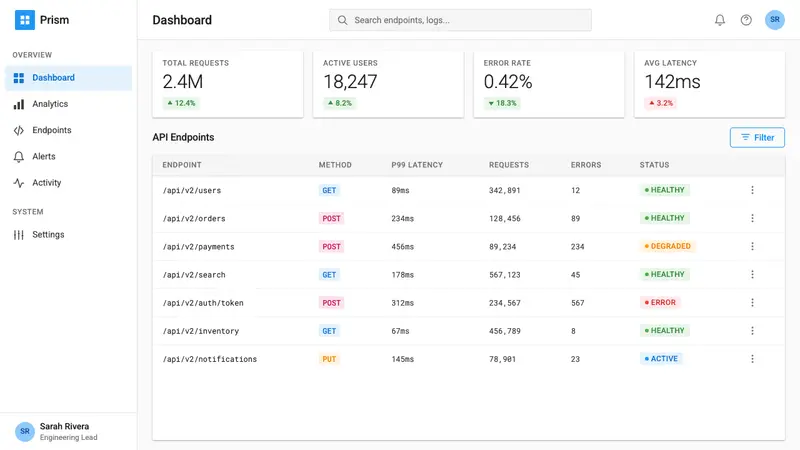Click the DEGRADED status badge
The width and height of the screenshot is (800, 450).
(667, 246)
